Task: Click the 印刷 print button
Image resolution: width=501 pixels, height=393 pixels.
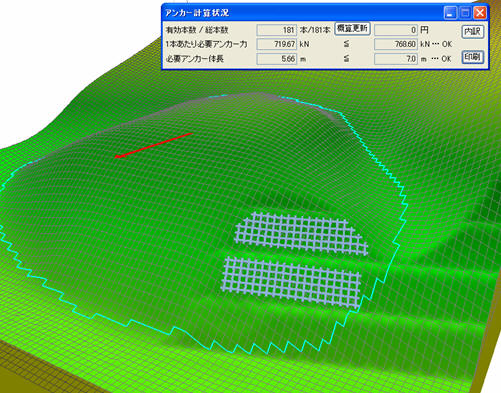Action: [x=473, y=57]
